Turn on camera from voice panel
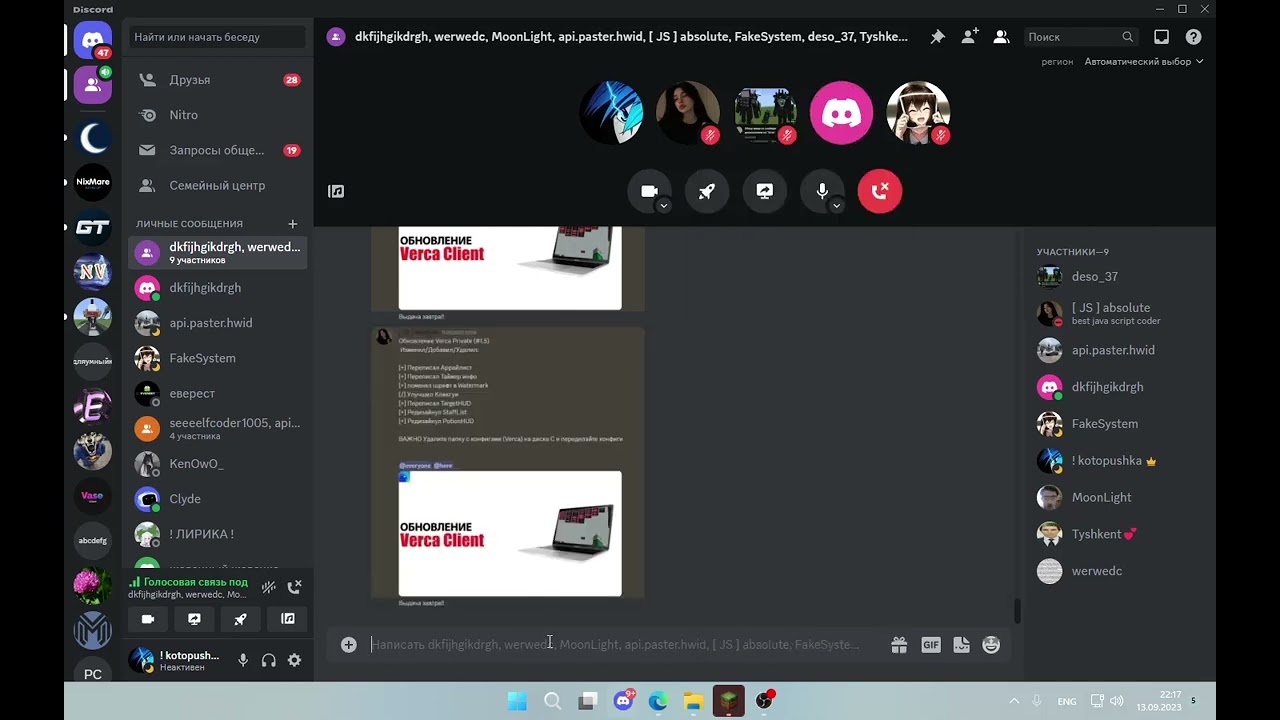 [148, 619]
